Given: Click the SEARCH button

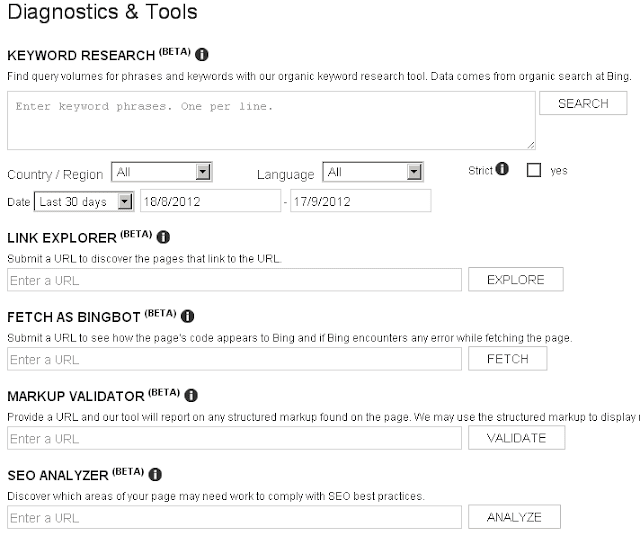Looking at the screenshot, I should [x=583, y=103].
